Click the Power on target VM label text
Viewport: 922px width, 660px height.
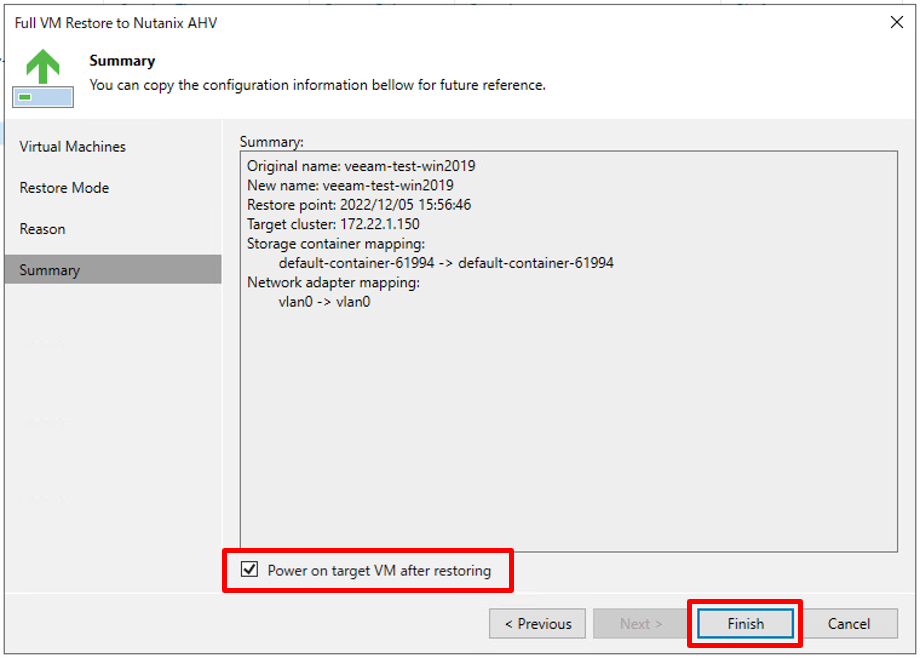click(379, 571)
